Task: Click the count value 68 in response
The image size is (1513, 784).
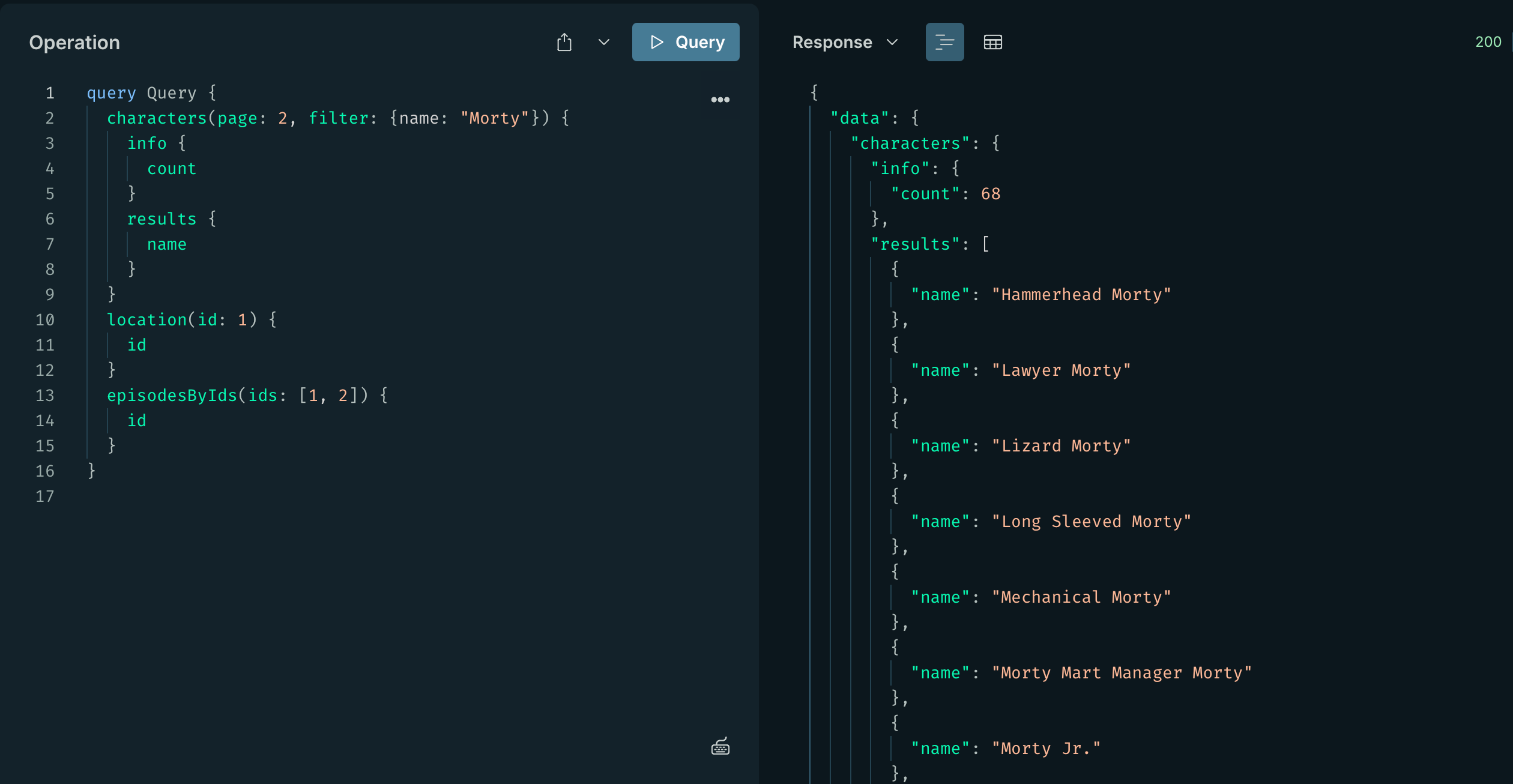Action: 990,194
